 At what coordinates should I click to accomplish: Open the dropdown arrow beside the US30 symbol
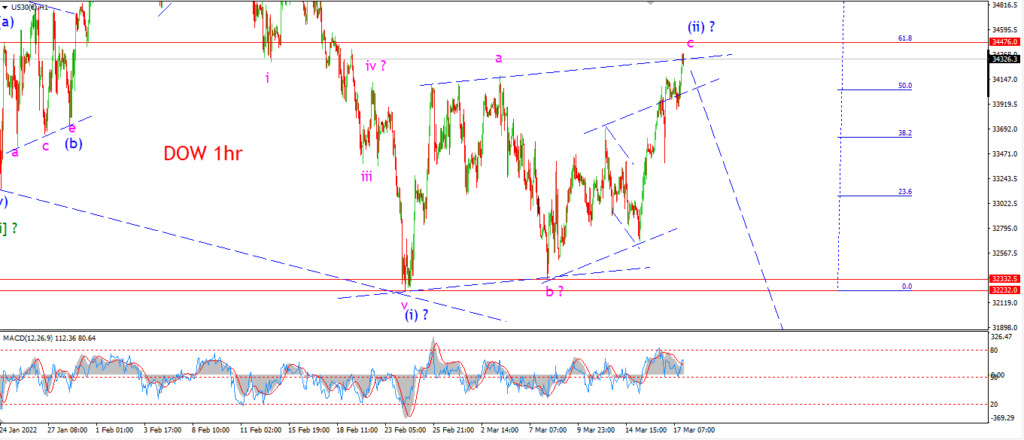pos(4,6)
